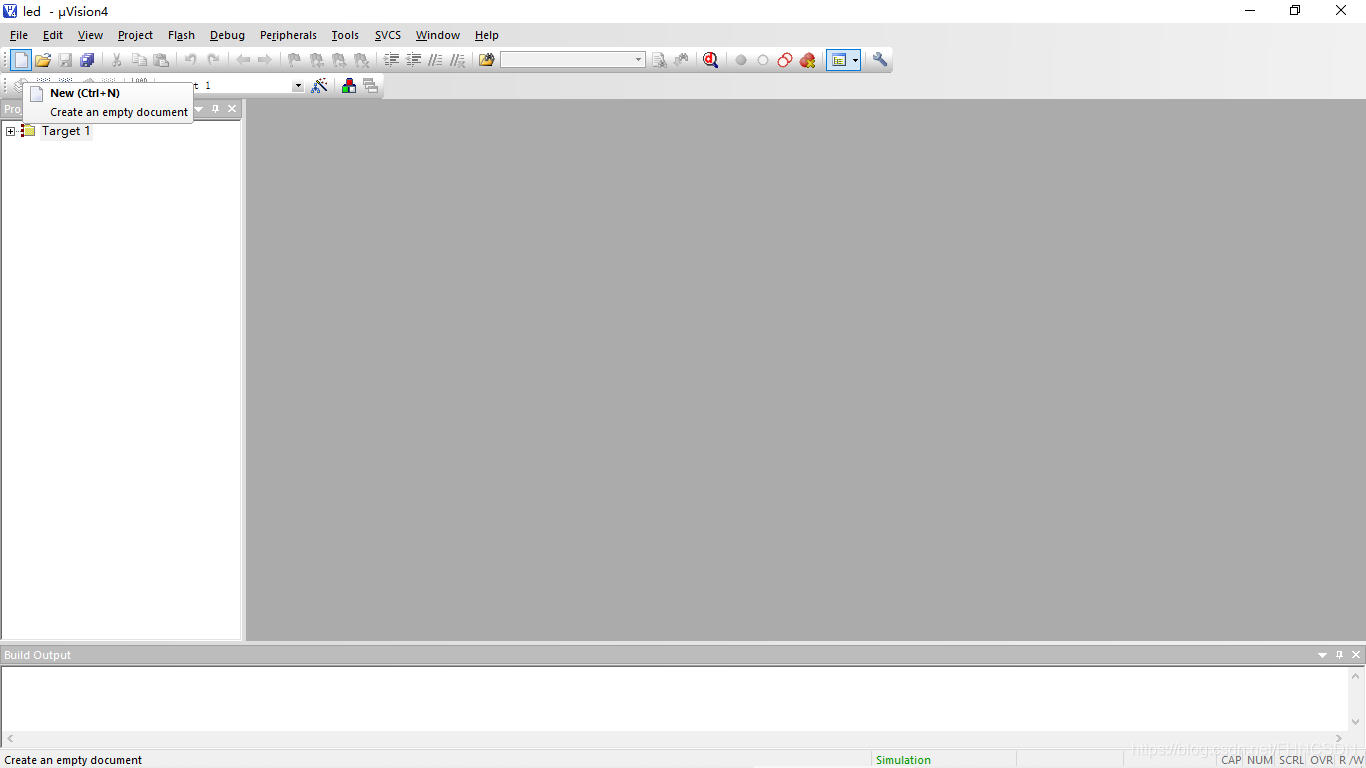The height and width of the screenshot is (768, 1366).
Task: Close the Project panel
Action: tap(232, 108)
